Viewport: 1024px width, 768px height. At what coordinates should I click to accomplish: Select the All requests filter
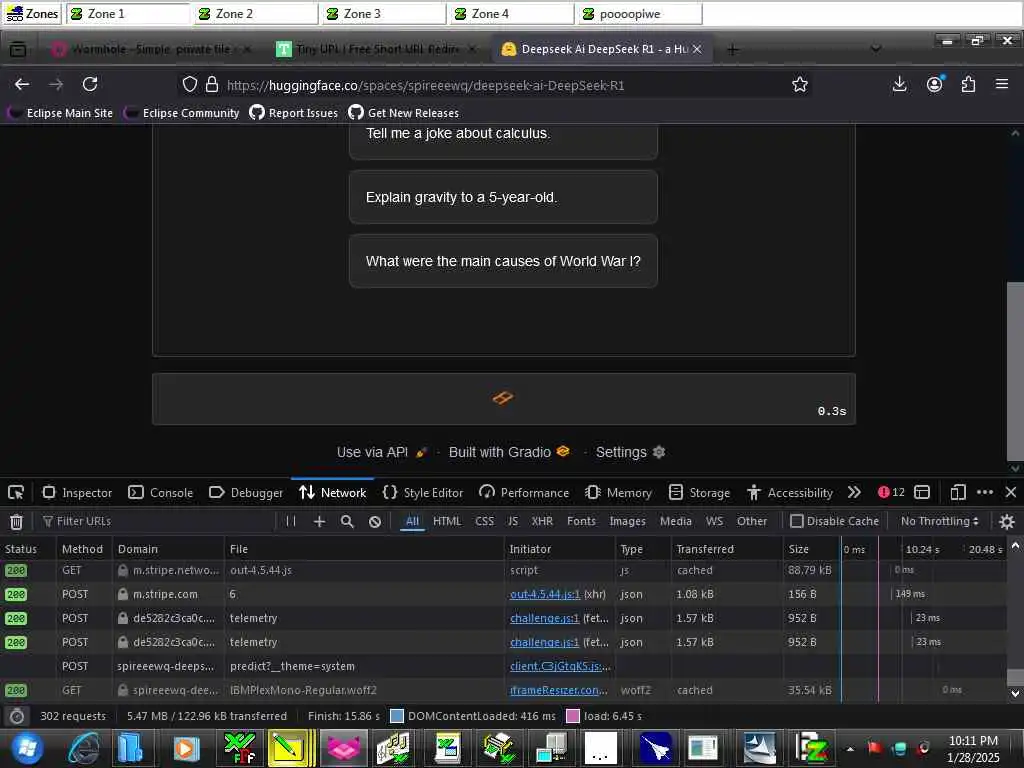click(412, 521)
